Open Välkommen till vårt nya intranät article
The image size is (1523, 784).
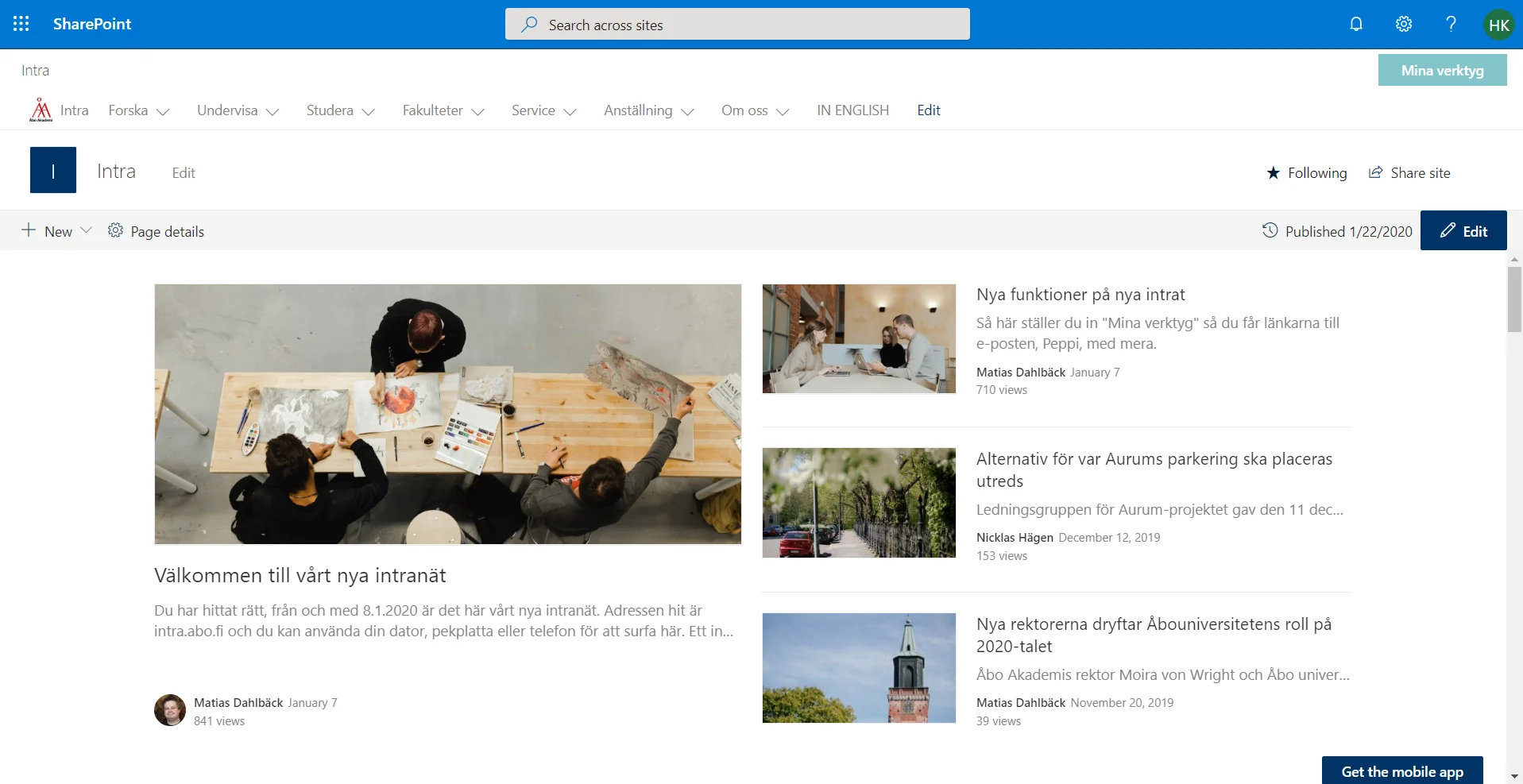coord(300,575)
